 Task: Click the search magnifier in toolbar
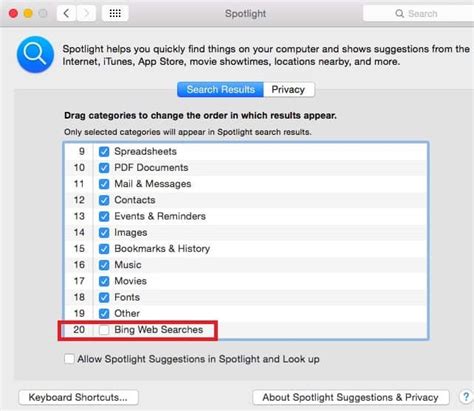pyautogui.click(x=399, y=14)
